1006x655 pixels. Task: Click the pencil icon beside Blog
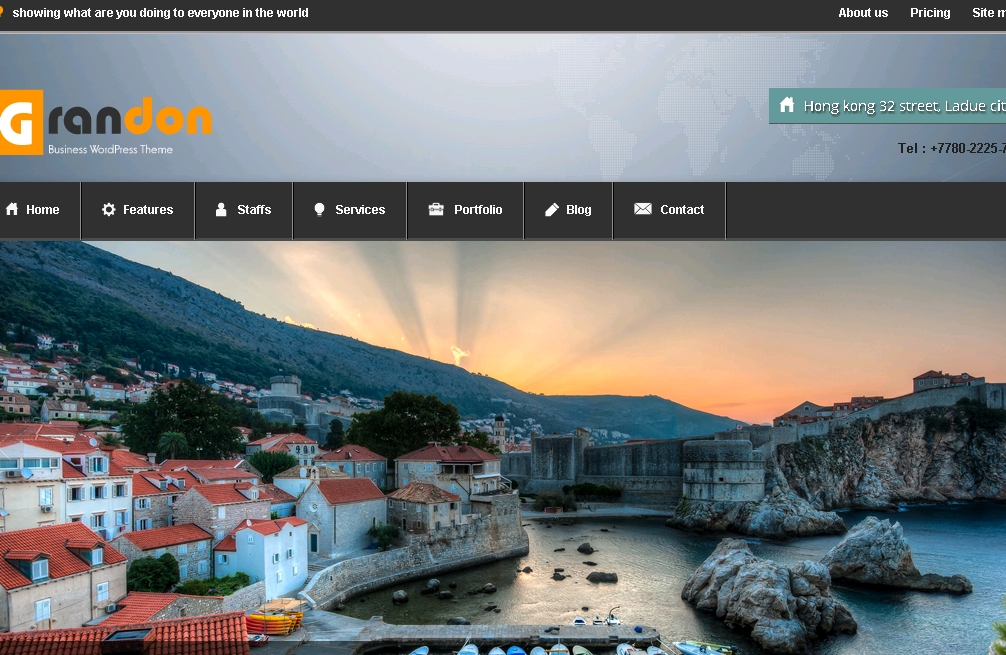pos(552,209)
